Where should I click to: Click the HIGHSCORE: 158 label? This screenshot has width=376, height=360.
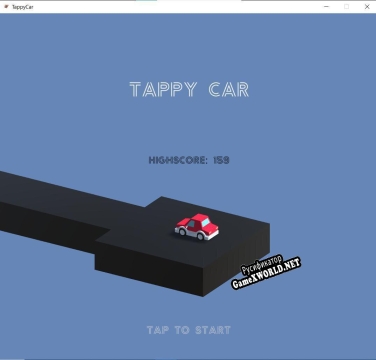[189, 160]
